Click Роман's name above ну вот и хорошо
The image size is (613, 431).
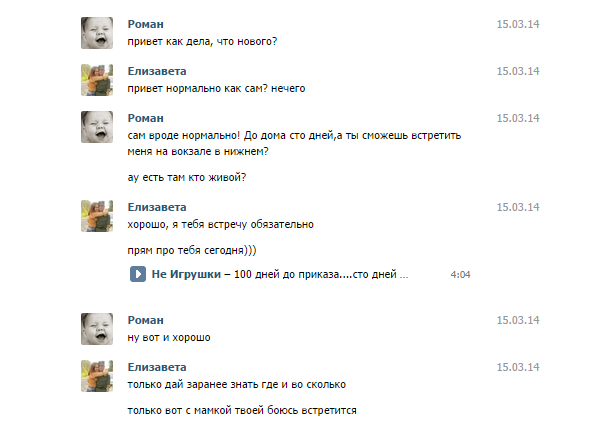tap(145, 320)
